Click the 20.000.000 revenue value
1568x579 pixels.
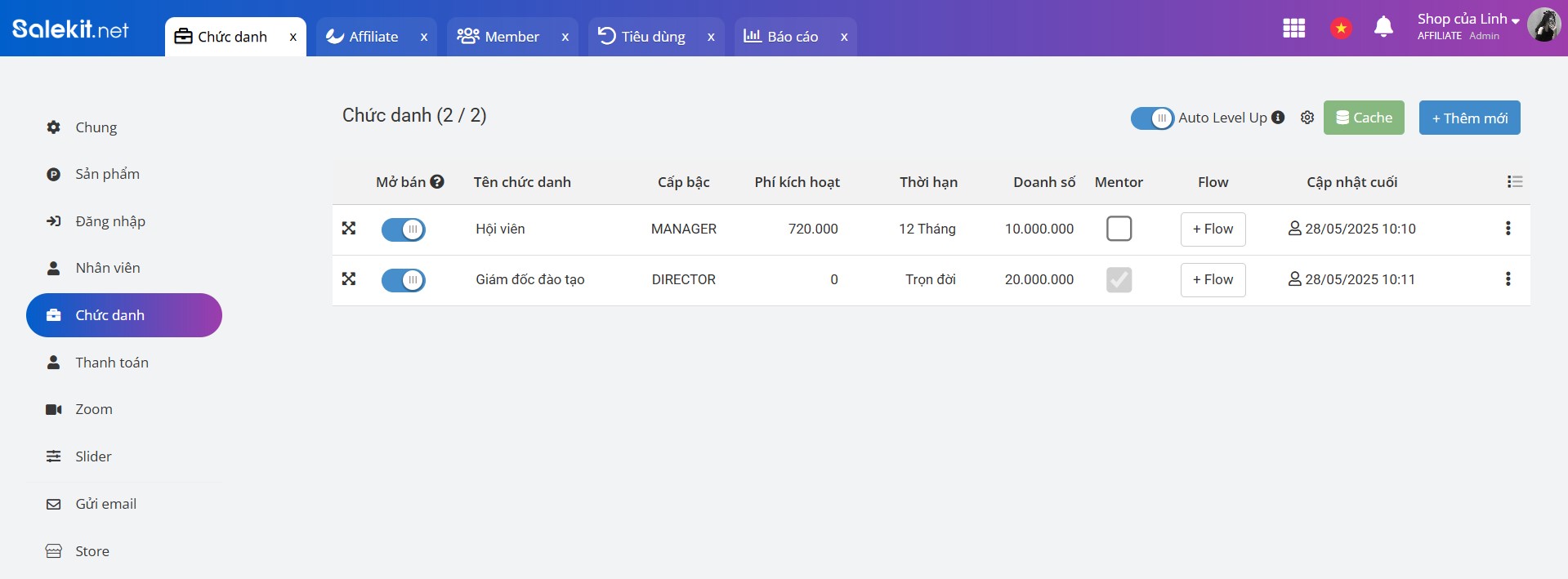click(x=1039, y=279)
